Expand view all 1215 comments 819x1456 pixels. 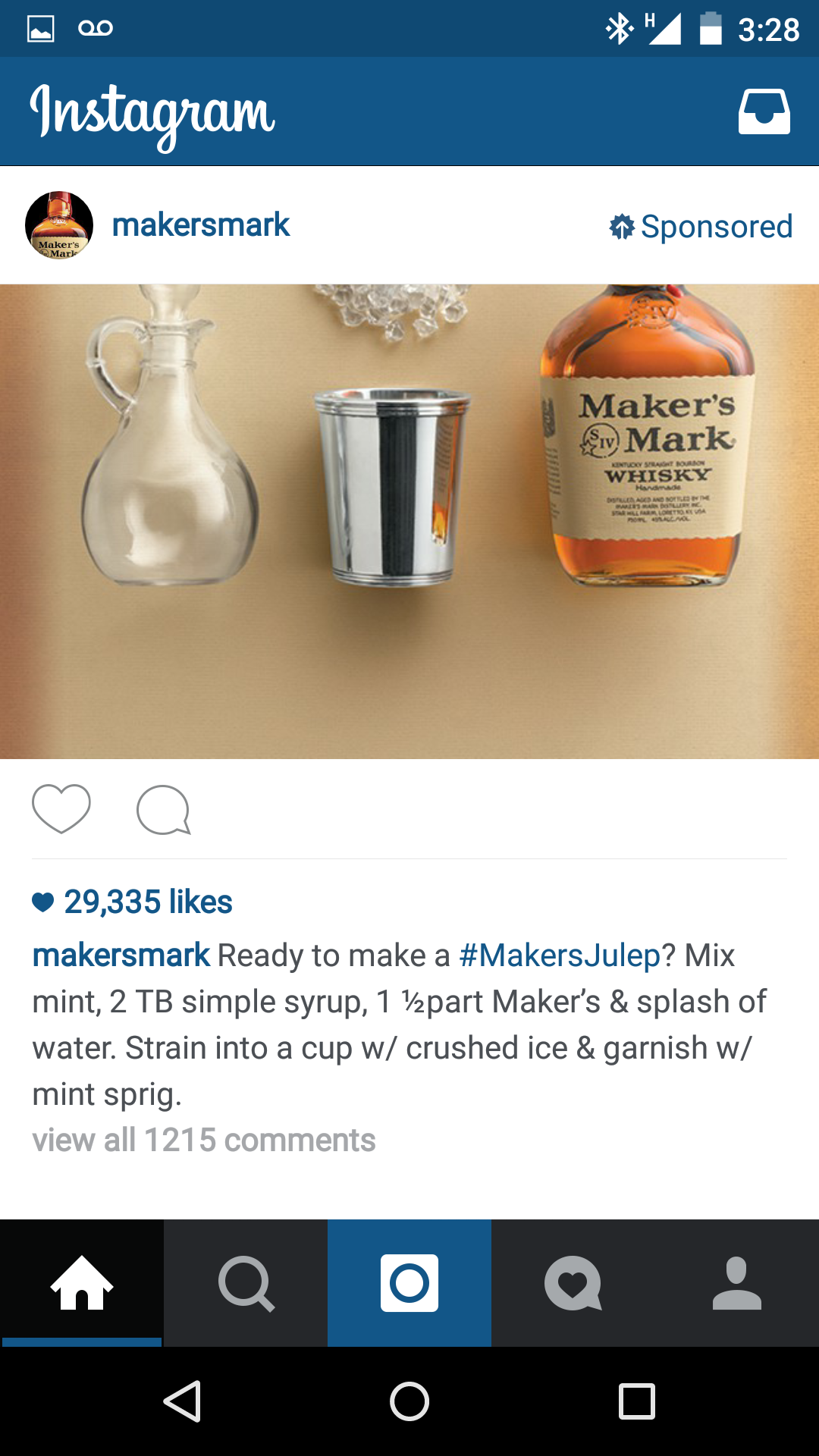(x=204, y=1140)
